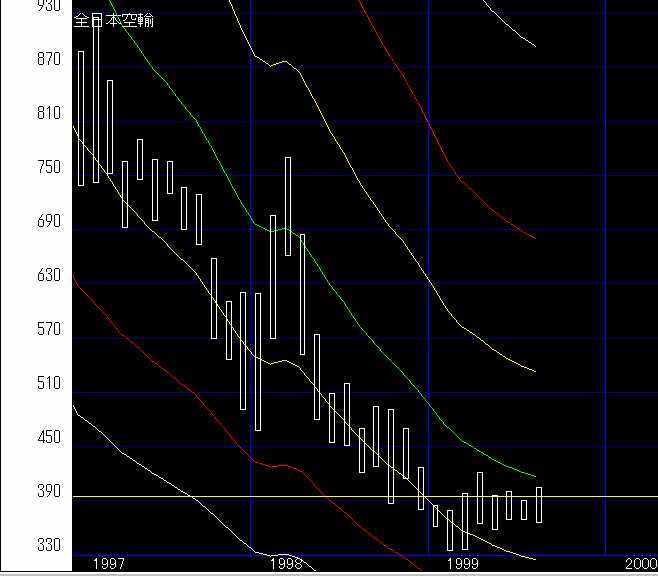Click the 690 price axis label

(x=47, y=222)
